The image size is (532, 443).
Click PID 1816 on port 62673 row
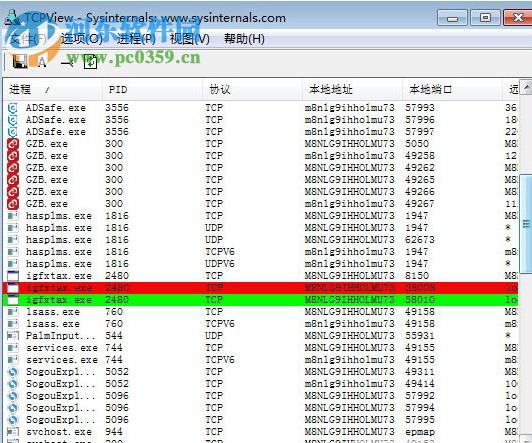(117, 240)
